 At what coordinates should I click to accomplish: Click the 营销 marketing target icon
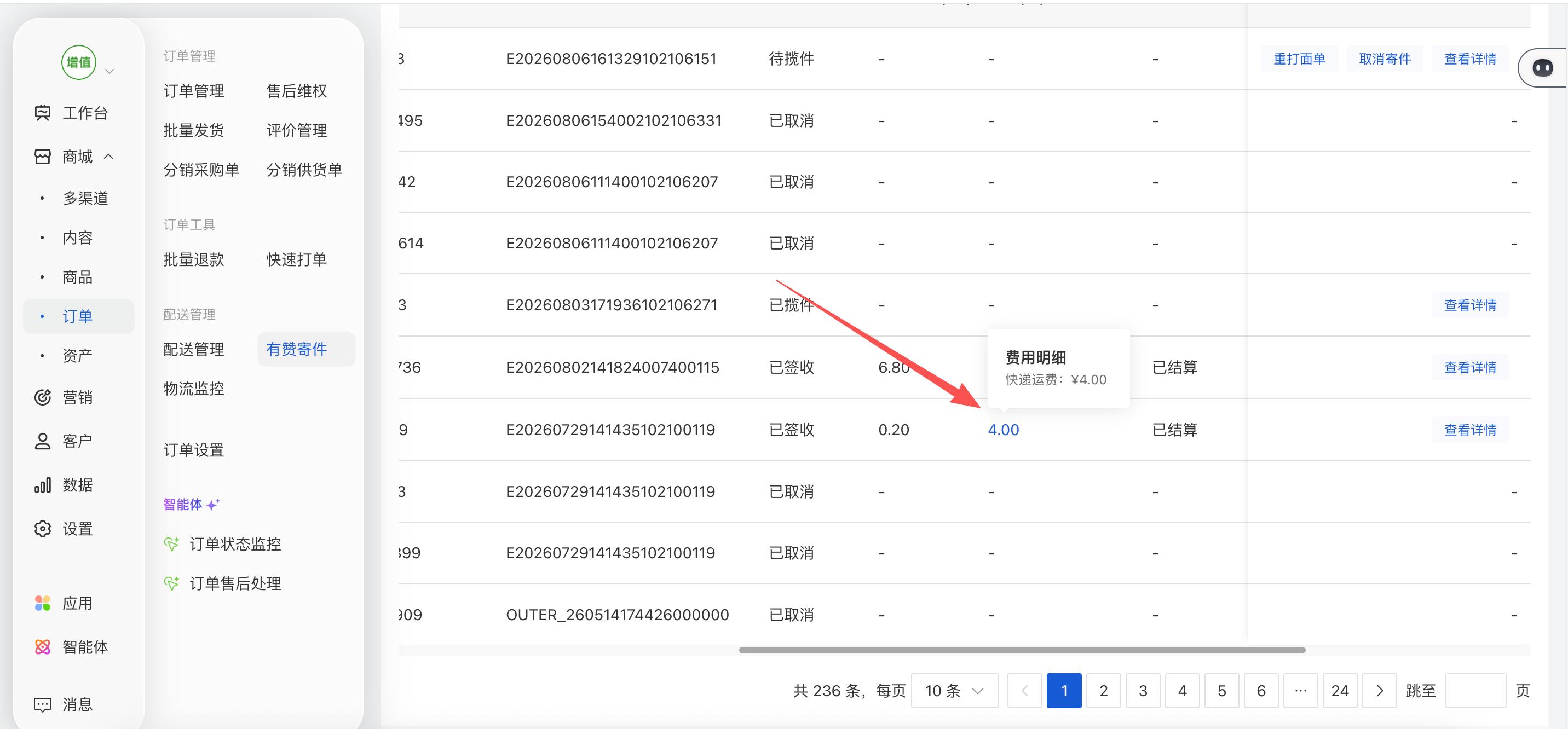pyautogui.click(x=43, y=397)
